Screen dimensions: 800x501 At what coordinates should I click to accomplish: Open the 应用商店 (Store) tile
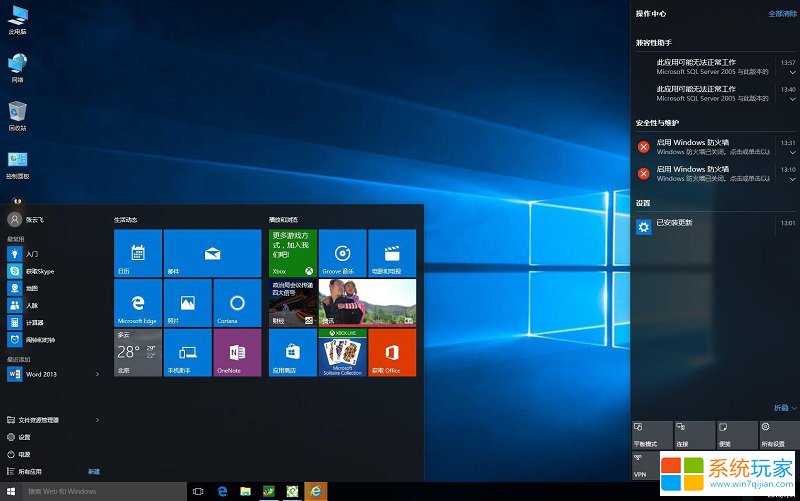coord(293,353)
